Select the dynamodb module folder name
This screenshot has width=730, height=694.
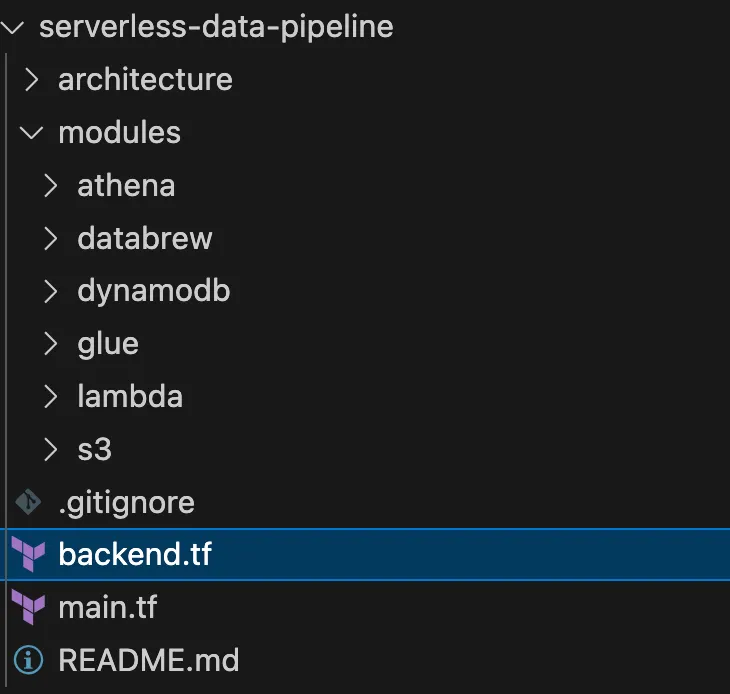154,291
